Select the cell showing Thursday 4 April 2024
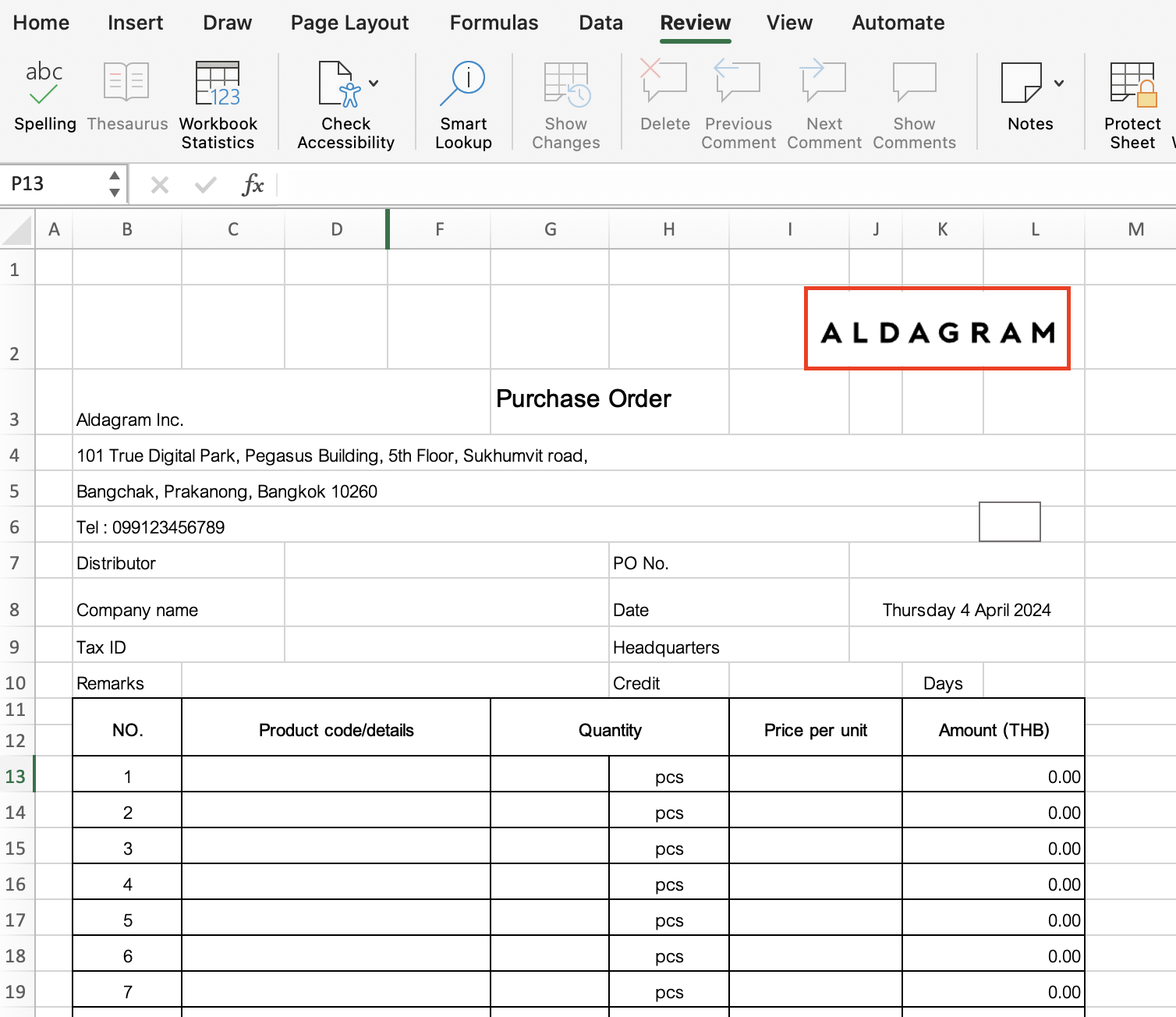The width and height of the screenshot is (1176, 1017). [966, 610]
